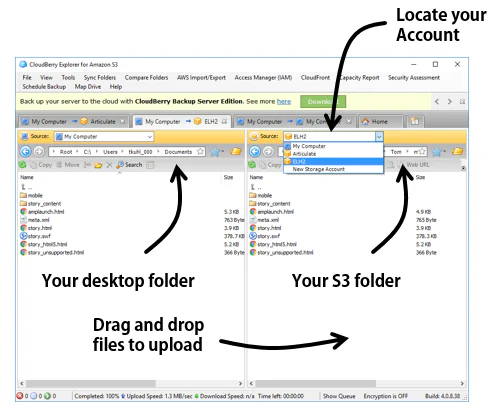Image resolution: width=495 pixels, height=409 pixels.
Task: Bookmark the right pane path with star outline
Action: click(422, 152)
